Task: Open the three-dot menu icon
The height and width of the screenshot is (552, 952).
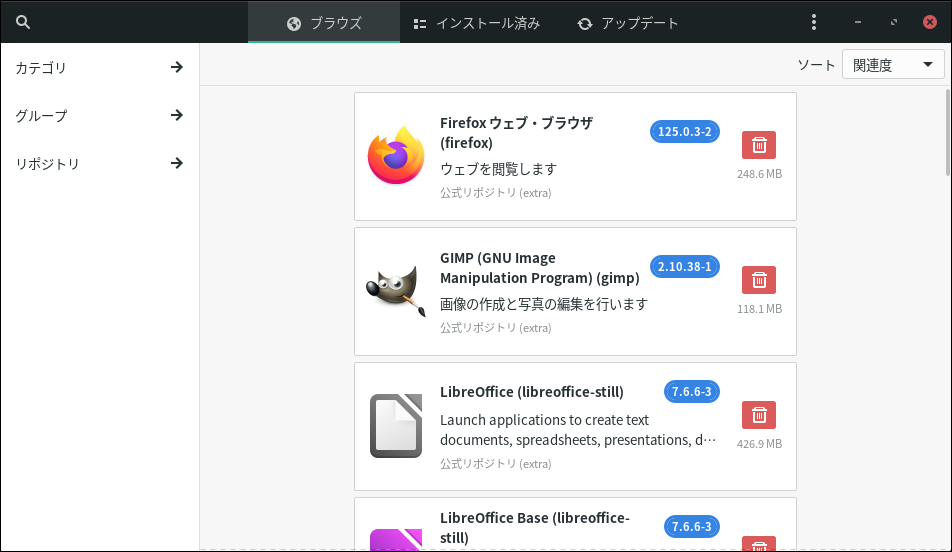Action: click(814, 22)
